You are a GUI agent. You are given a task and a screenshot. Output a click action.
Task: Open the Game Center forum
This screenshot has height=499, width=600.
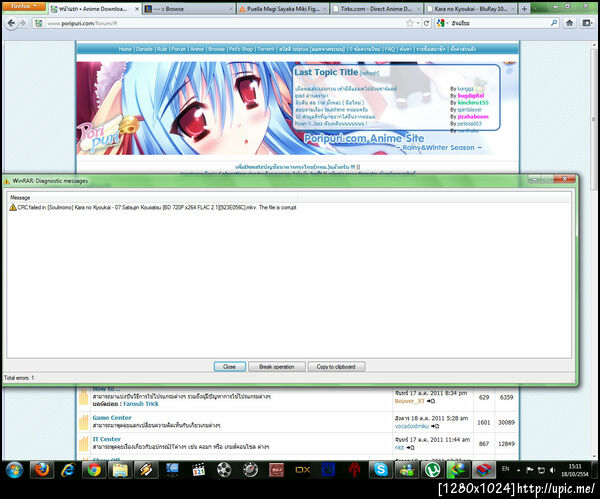[x=112, y=417]
